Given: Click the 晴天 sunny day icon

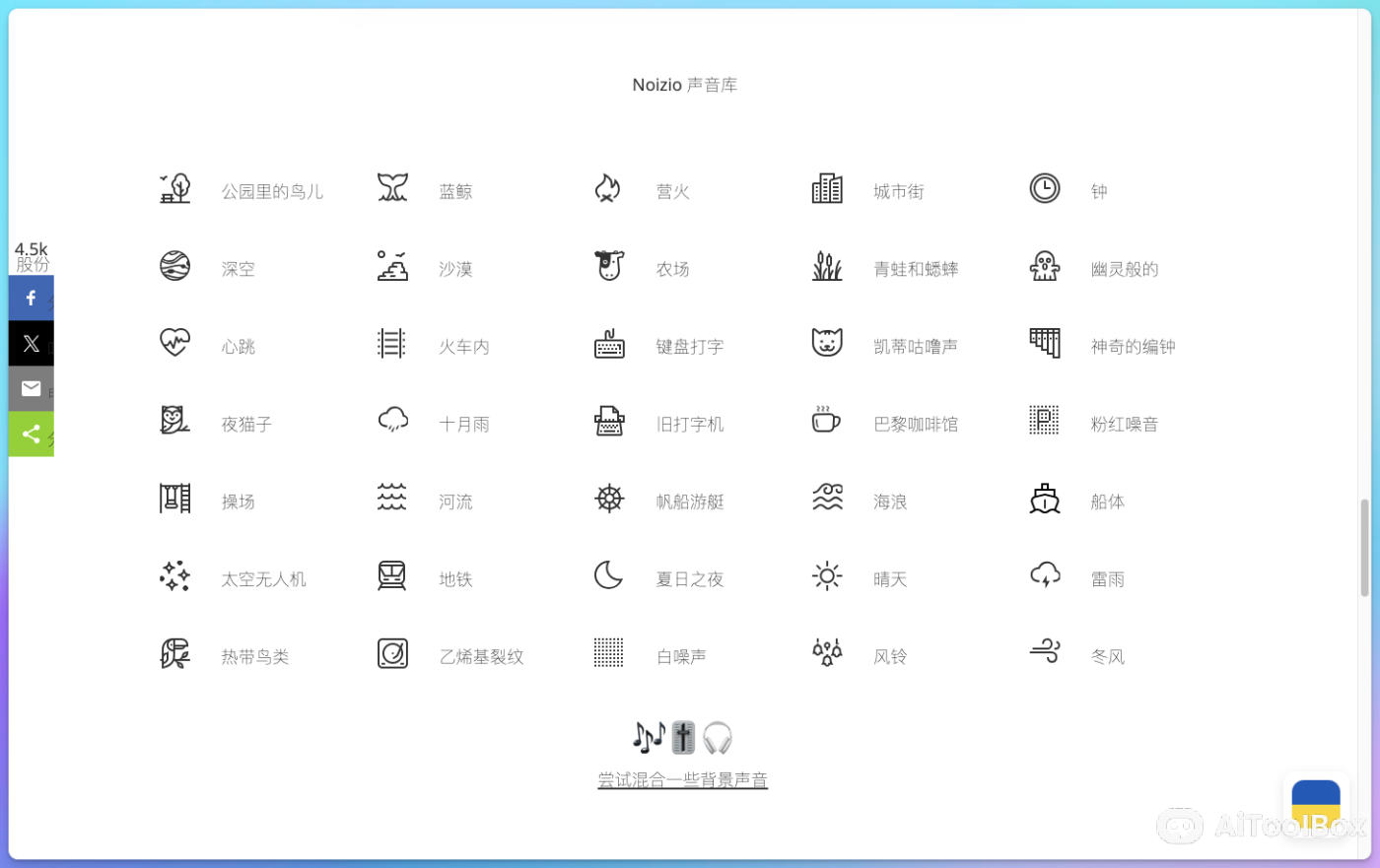Looking at the screenshot, I should pos(827,575).
